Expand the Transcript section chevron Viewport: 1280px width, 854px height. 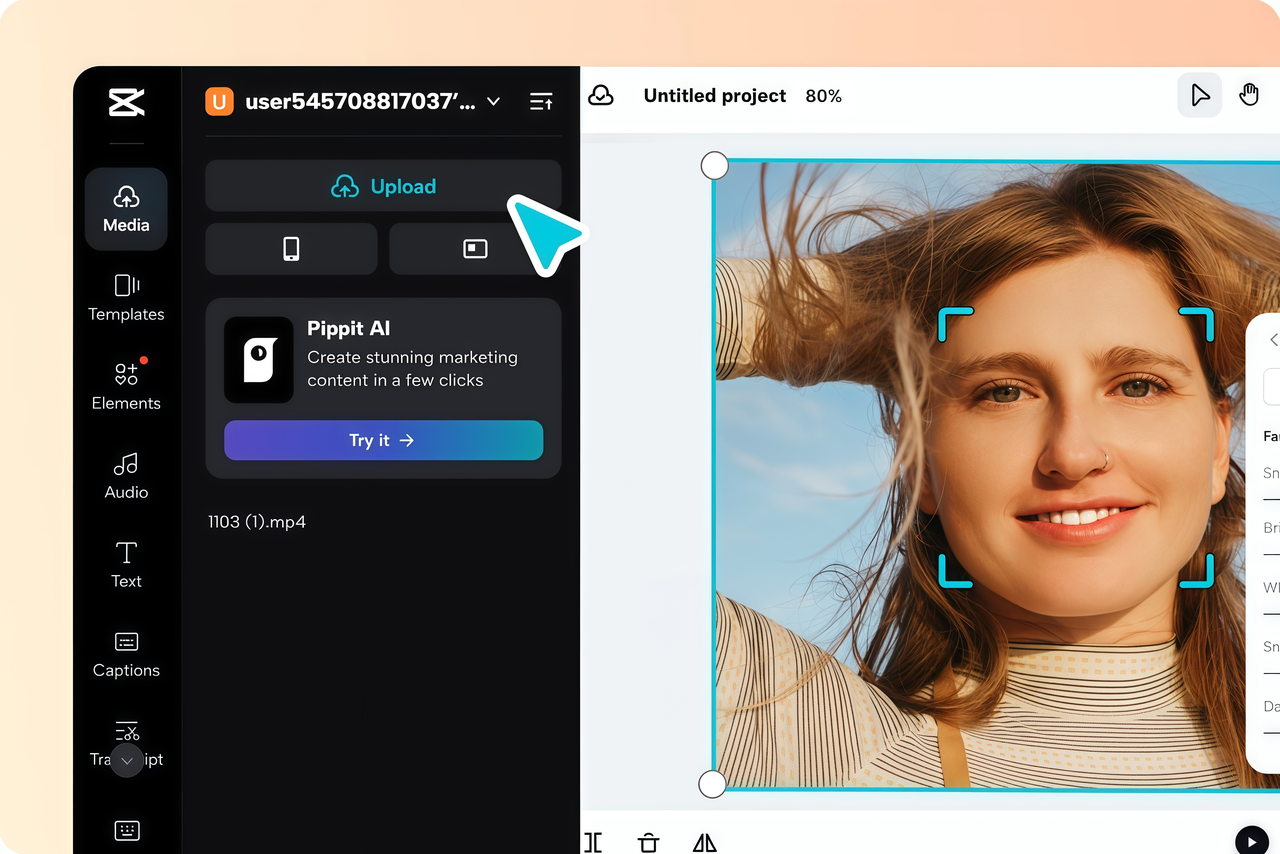pyautogui.click(x=126, y=760)
